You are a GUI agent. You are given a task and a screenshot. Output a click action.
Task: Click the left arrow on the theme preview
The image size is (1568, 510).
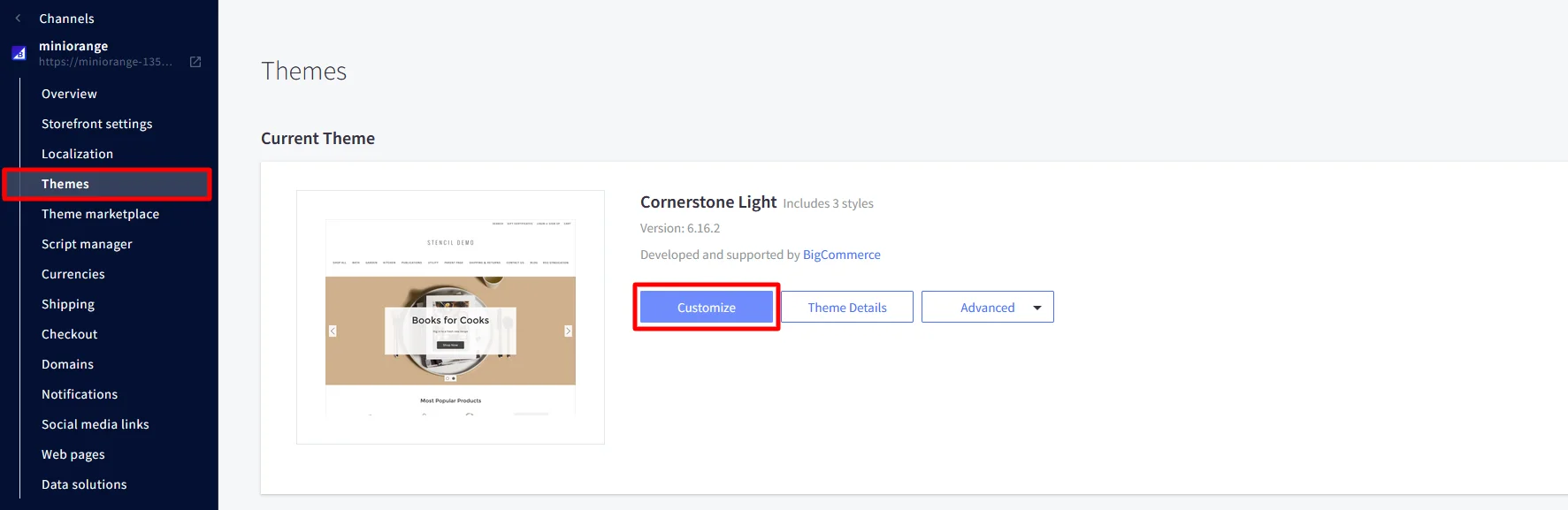[x=333, y=330]
